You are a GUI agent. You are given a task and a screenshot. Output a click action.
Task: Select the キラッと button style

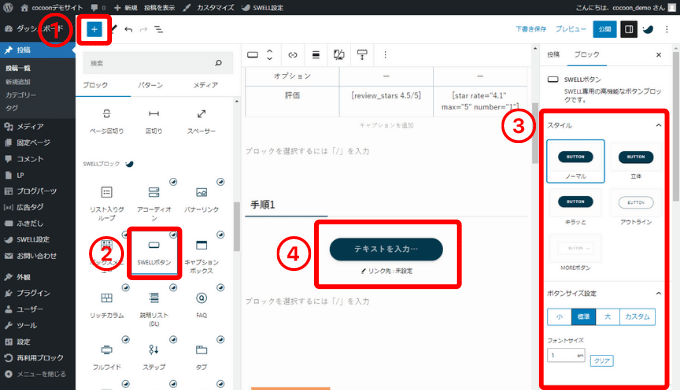575,207
